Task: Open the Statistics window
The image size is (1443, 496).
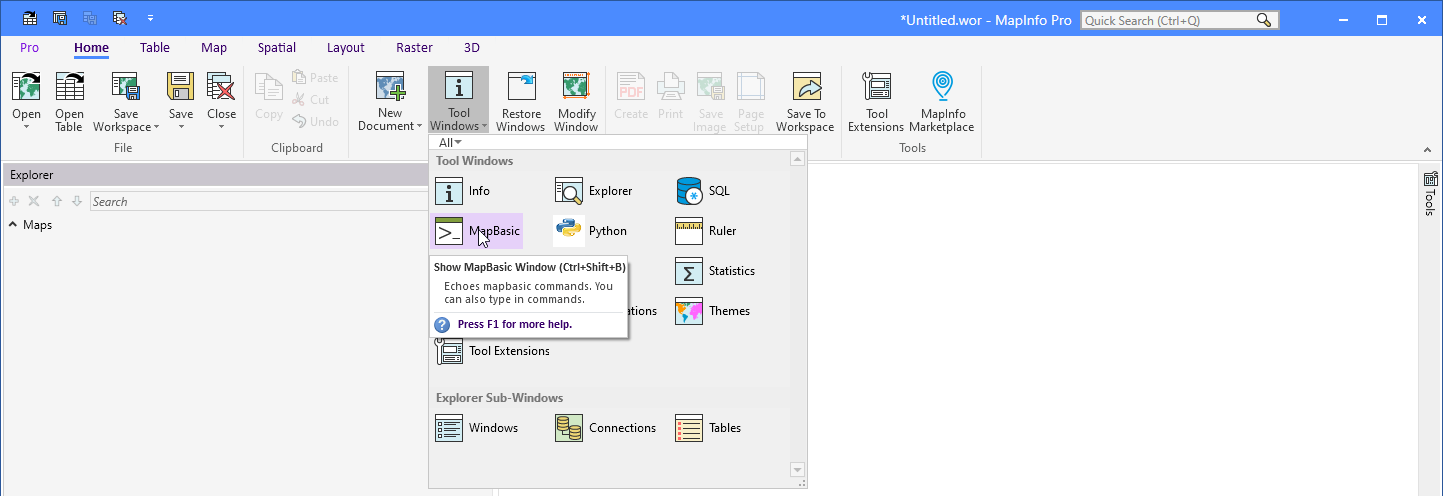Action: [x=715, y=271]
